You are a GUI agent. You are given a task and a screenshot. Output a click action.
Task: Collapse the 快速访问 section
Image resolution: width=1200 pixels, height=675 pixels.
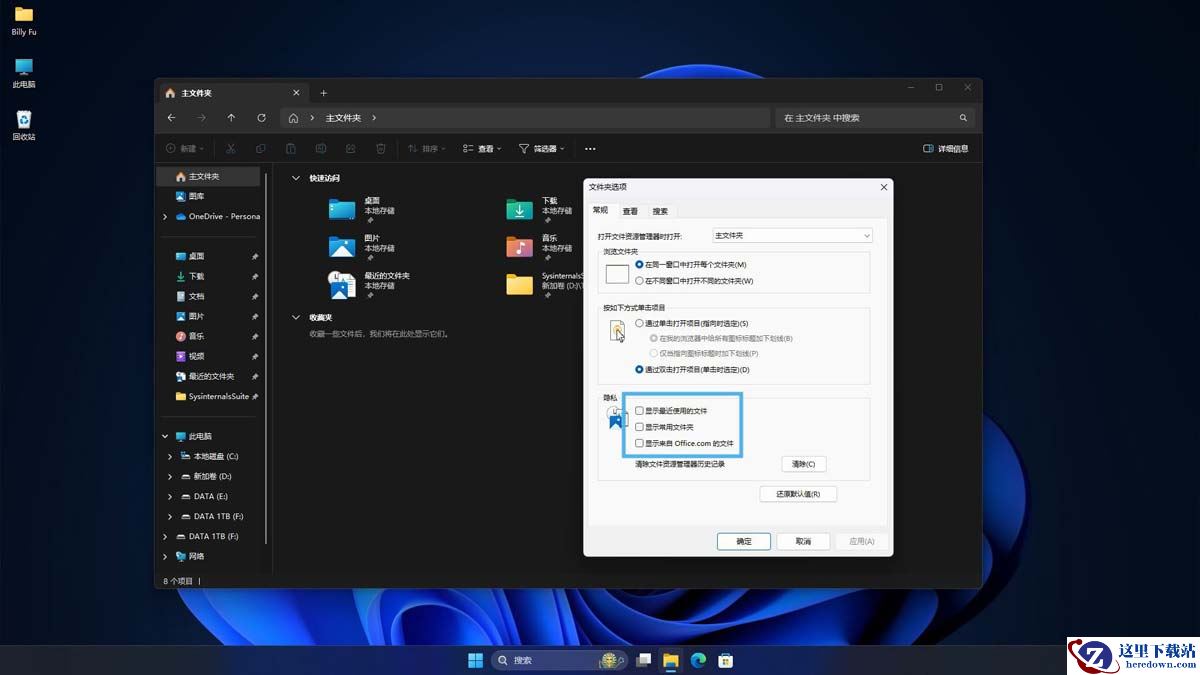[x=295, y=178]
